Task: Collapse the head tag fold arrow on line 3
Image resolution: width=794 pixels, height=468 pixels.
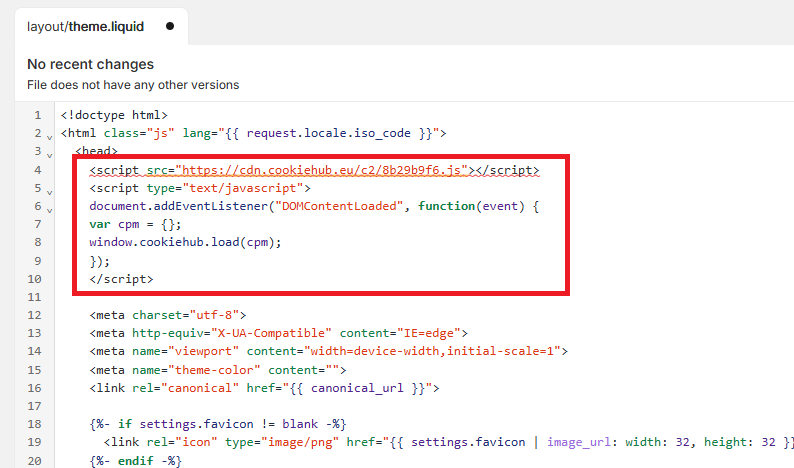Action: pos(50,155)
